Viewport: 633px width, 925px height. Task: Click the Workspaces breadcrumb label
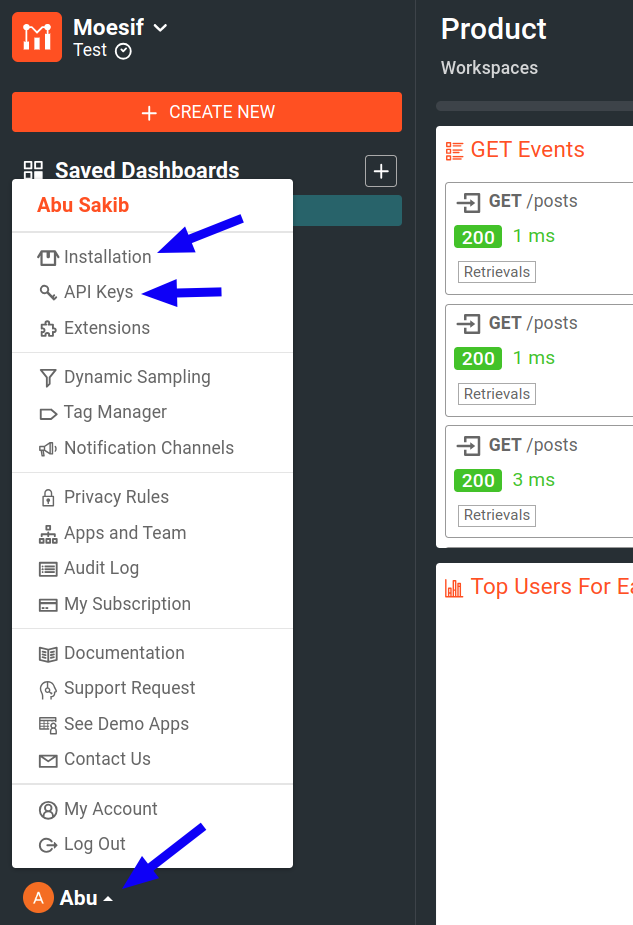coord(489,68)
